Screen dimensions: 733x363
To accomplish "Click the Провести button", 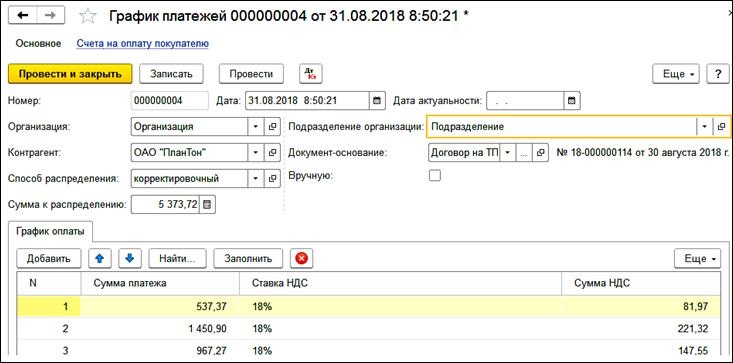I will pyautogui.click(x=252, y=74).
